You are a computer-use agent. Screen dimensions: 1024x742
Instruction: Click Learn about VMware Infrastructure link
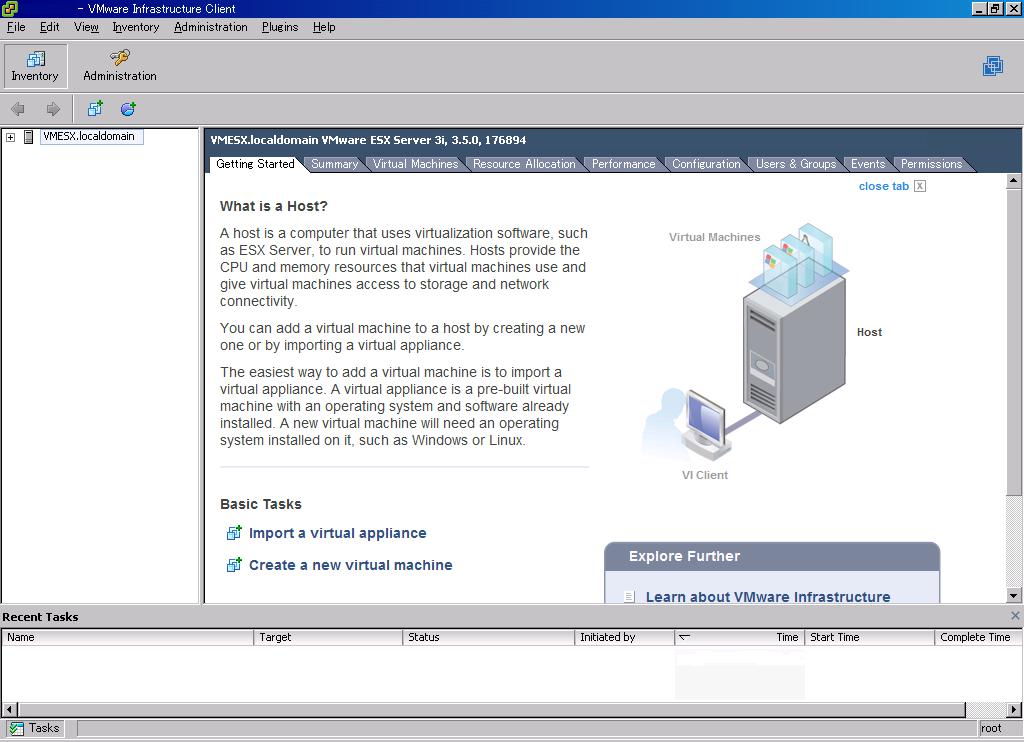768,596
